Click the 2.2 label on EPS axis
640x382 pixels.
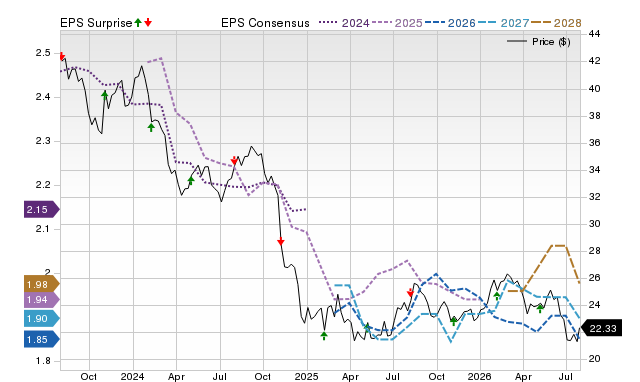43,185
